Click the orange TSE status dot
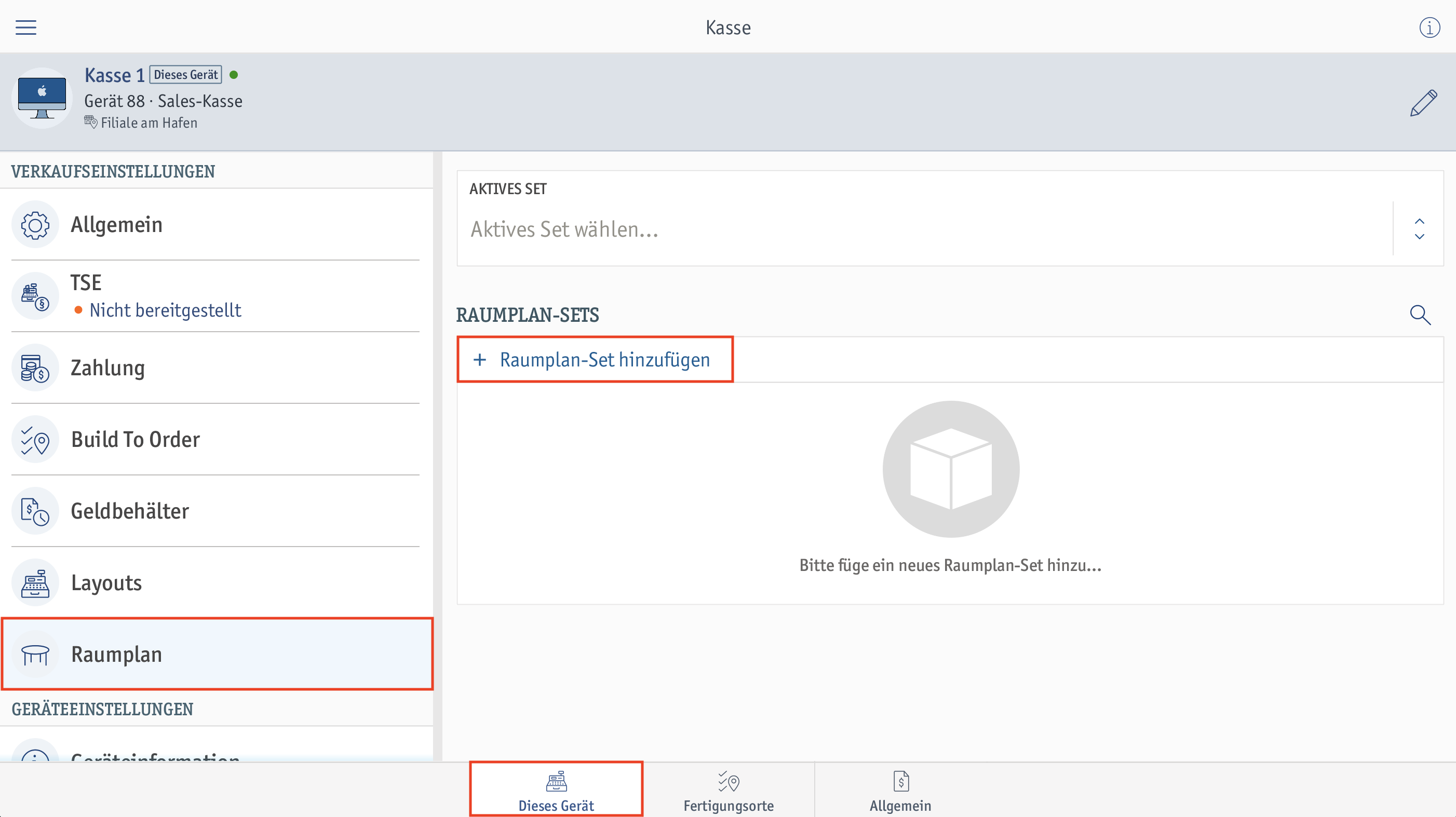Viewport: 1456px width, 817px height. point(78,310)
